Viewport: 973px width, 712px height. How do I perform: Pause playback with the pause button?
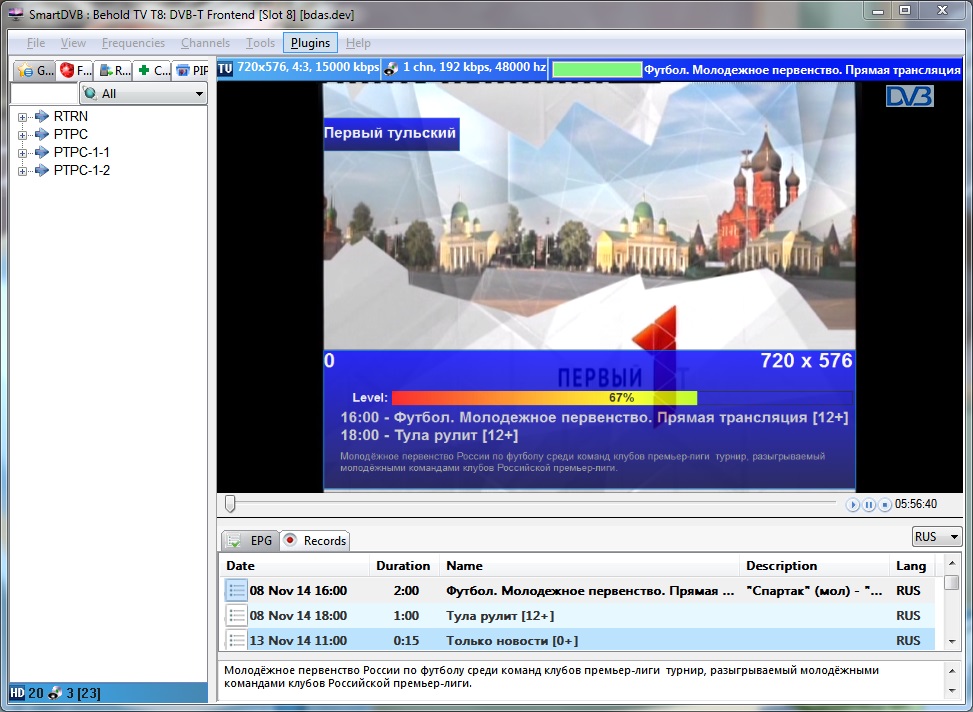[x=869, y=505]
